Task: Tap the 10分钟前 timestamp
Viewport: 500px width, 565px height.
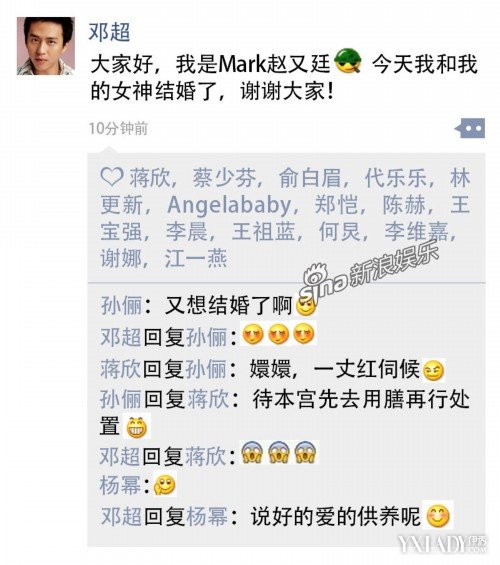Action: [x=119, y=128]
